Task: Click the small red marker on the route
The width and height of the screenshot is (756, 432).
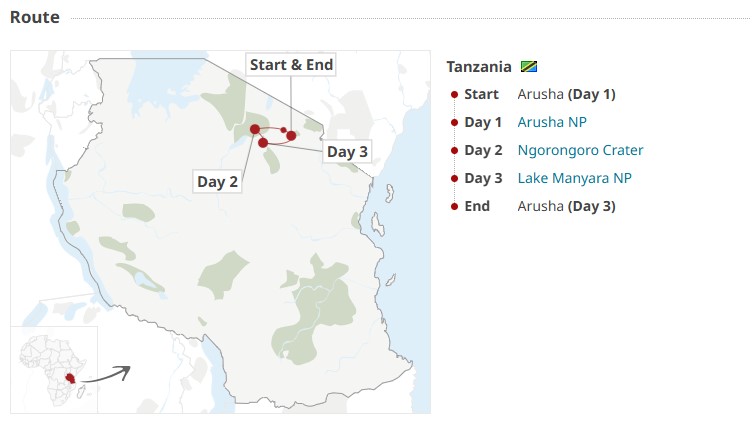Action: click(283, 130)
